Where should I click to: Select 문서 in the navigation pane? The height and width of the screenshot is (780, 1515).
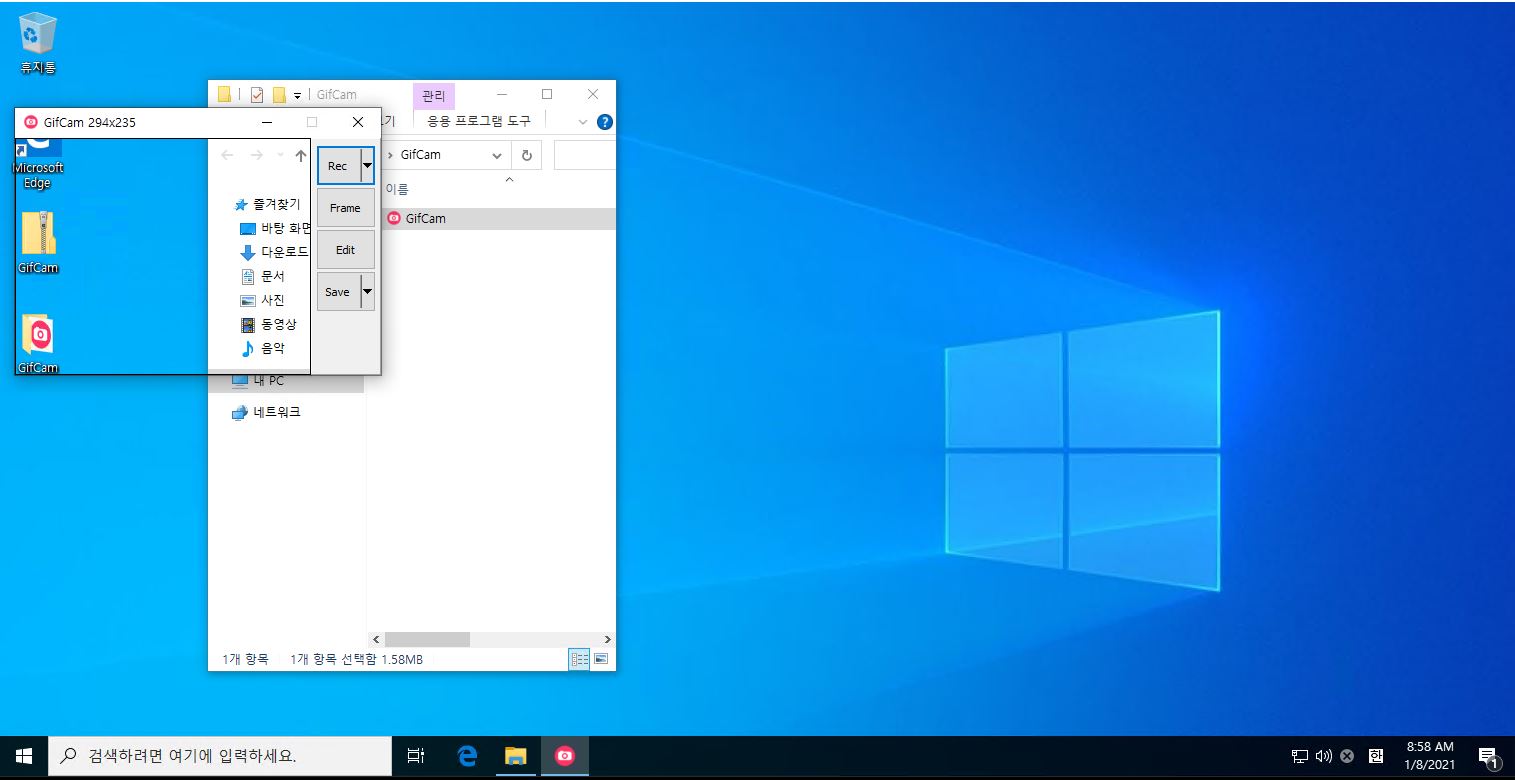[x=263, y=276]
